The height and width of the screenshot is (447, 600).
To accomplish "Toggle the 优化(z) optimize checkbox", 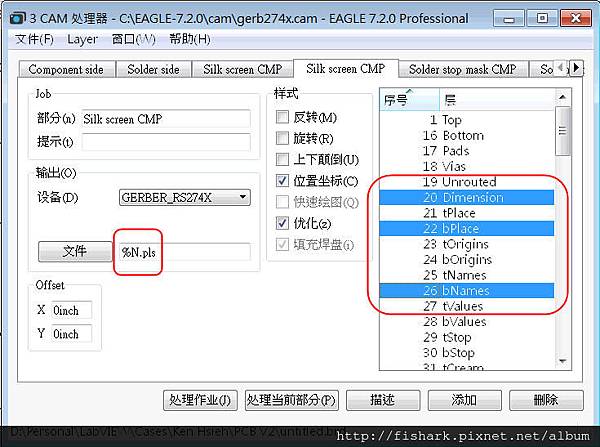I will coord(282,223).
